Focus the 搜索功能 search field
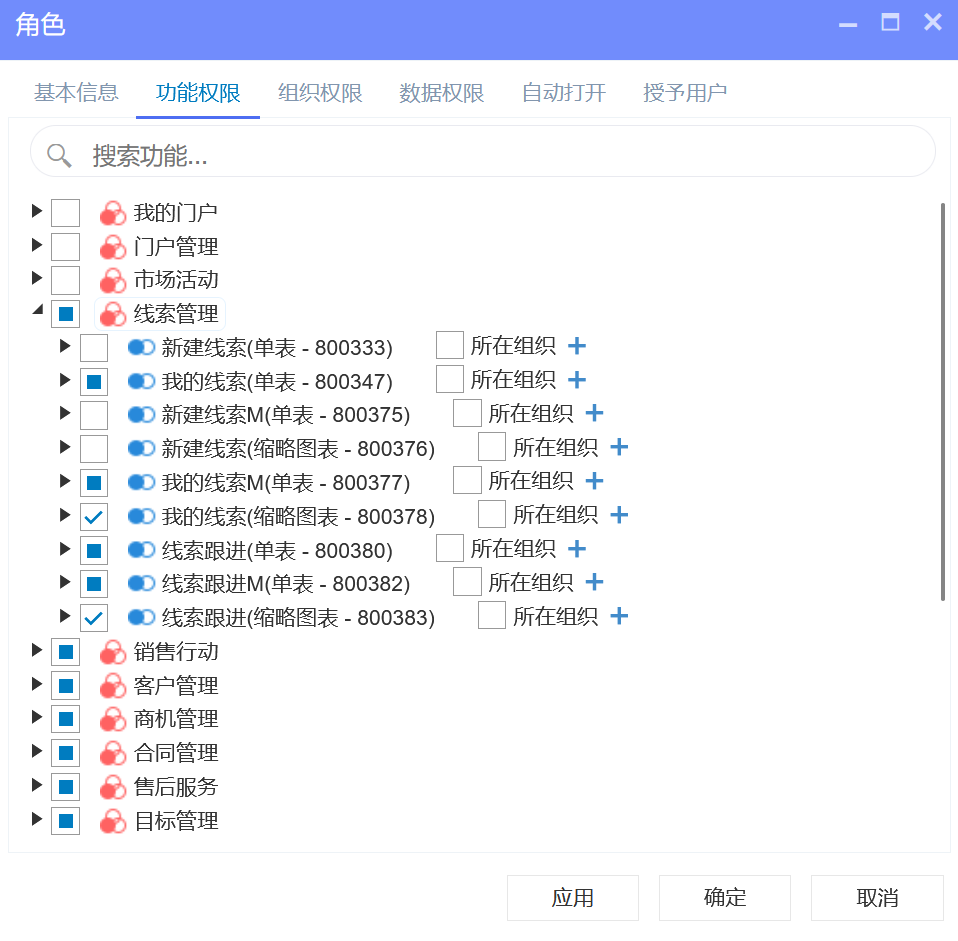 pyautogui.click(x=500, y=155)
